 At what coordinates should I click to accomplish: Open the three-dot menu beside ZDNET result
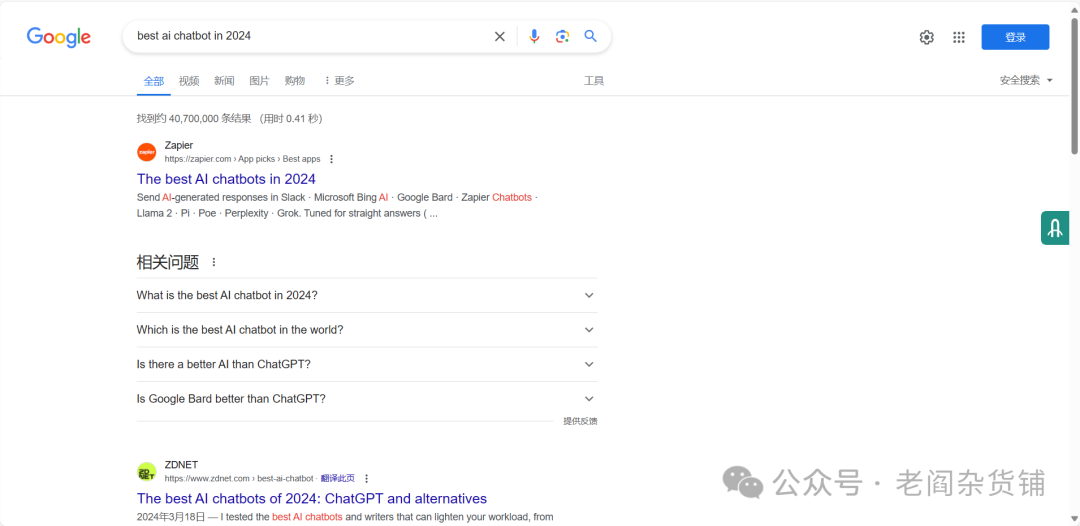(x=366, y=478)
